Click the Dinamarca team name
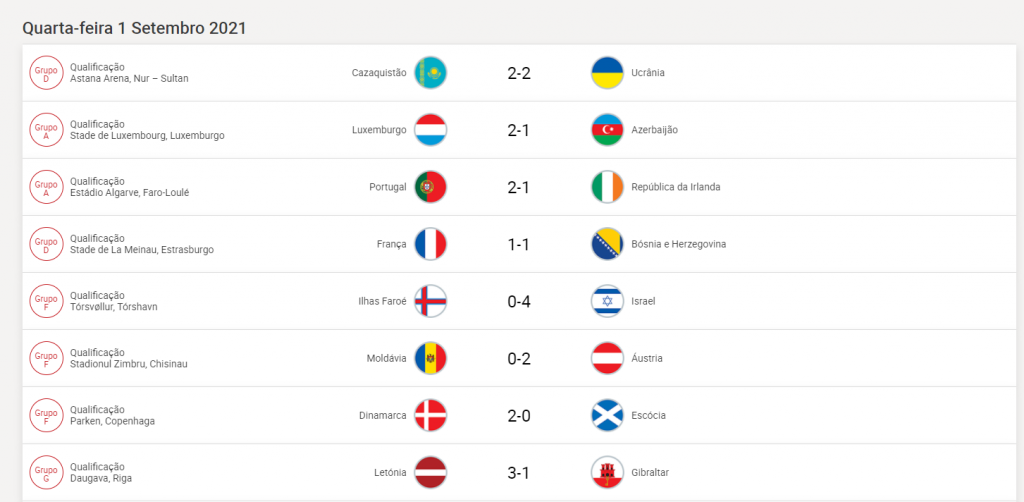This screenshot has width=1024, height=502. tap(383, 416)
